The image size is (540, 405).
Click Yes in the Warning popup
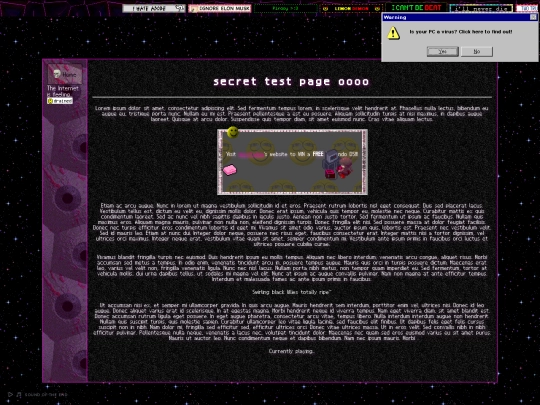click(443, 51)
